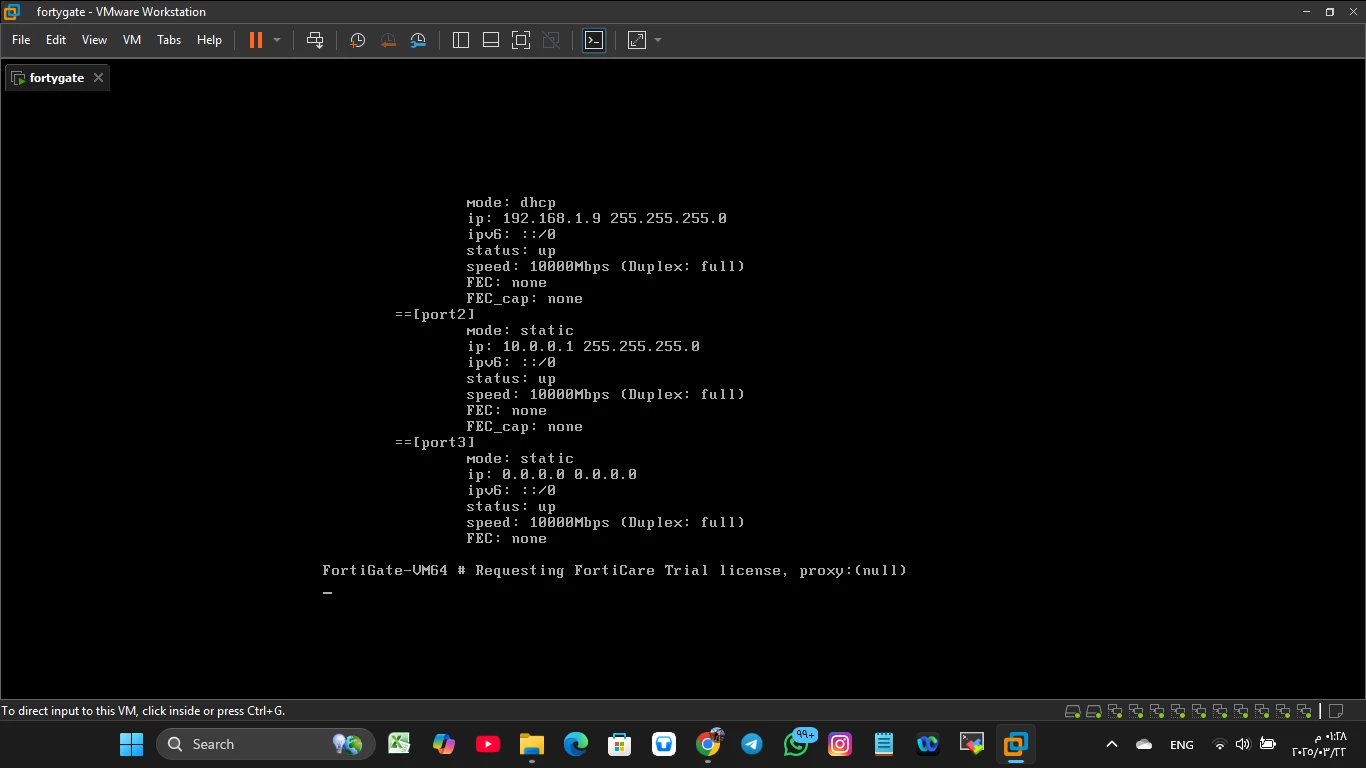Image resolution: width=1366 pixels, height=768 pixels.
Task: Close the fortygate tab
Action: [98, 78]
